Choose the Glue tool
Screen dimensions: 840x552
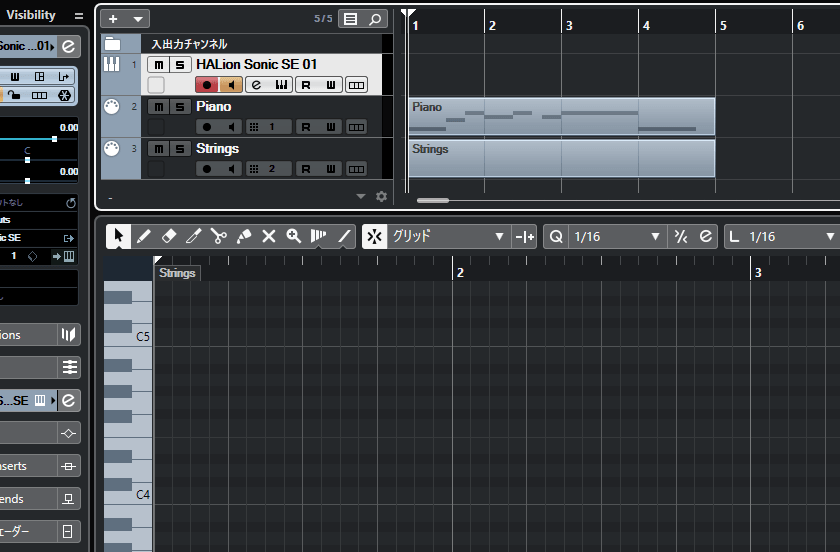tap(244, 236)
